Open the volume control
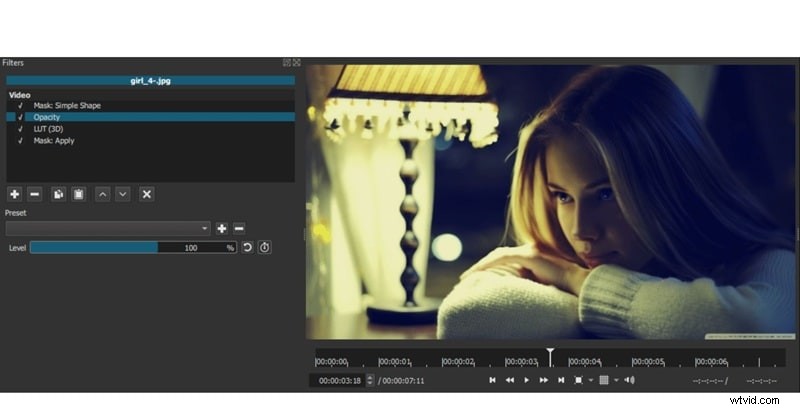800x410 pixels. coord(630,380)
